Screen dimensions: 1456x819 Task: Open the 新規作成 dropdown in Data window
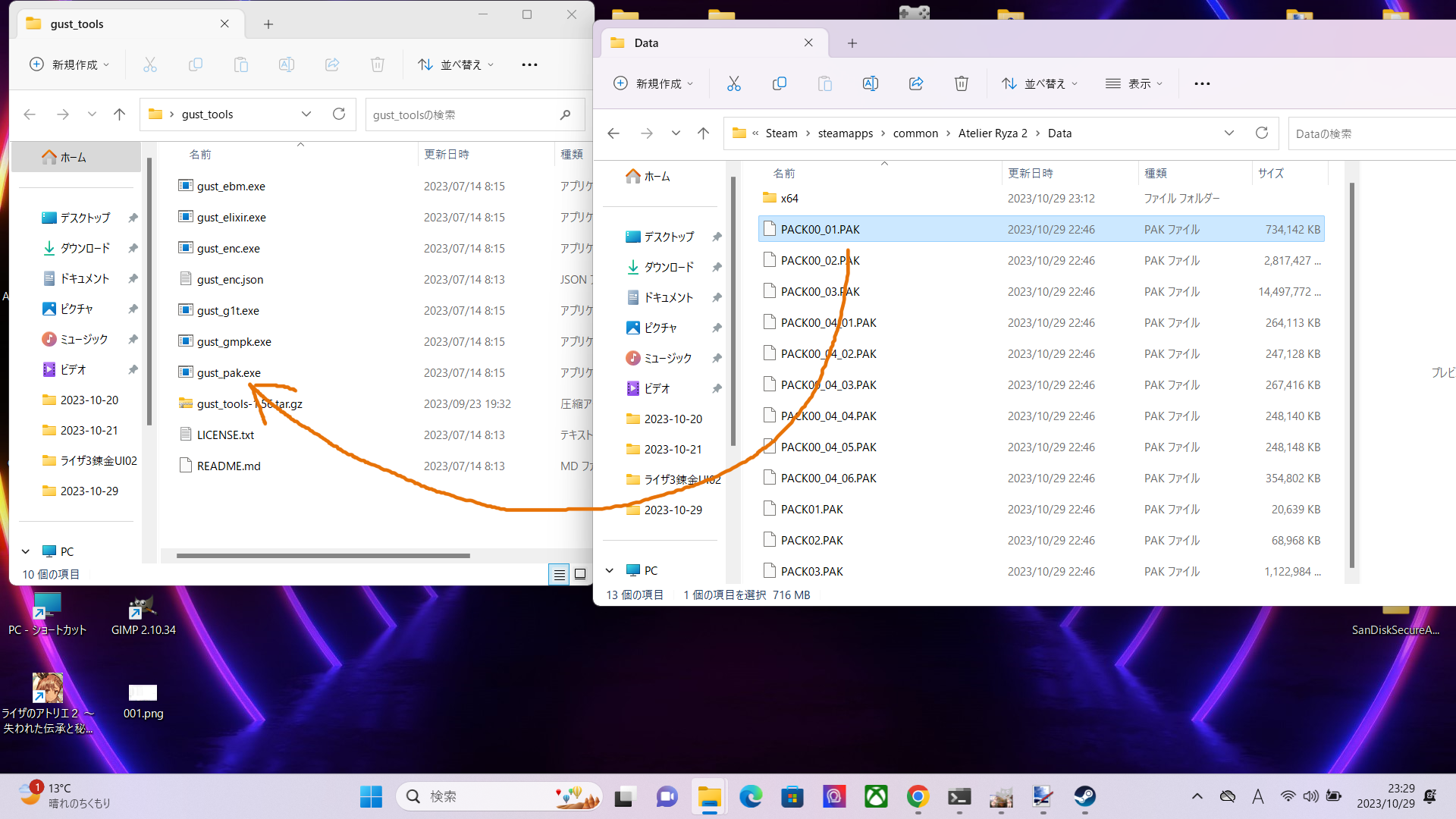point(653,83)
